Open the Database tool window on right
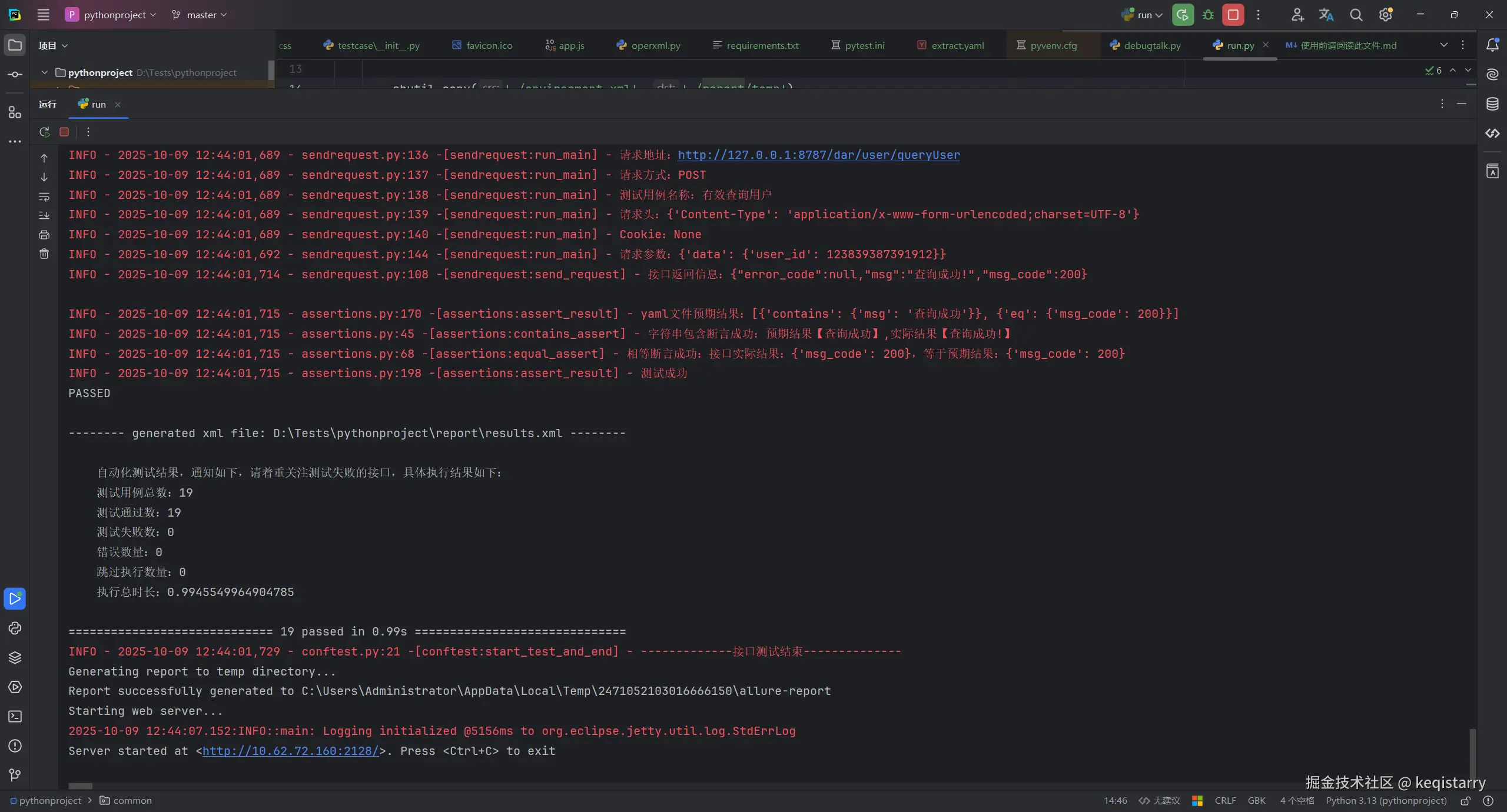This screenshot has height=812, width=1507. (1492, 104)
